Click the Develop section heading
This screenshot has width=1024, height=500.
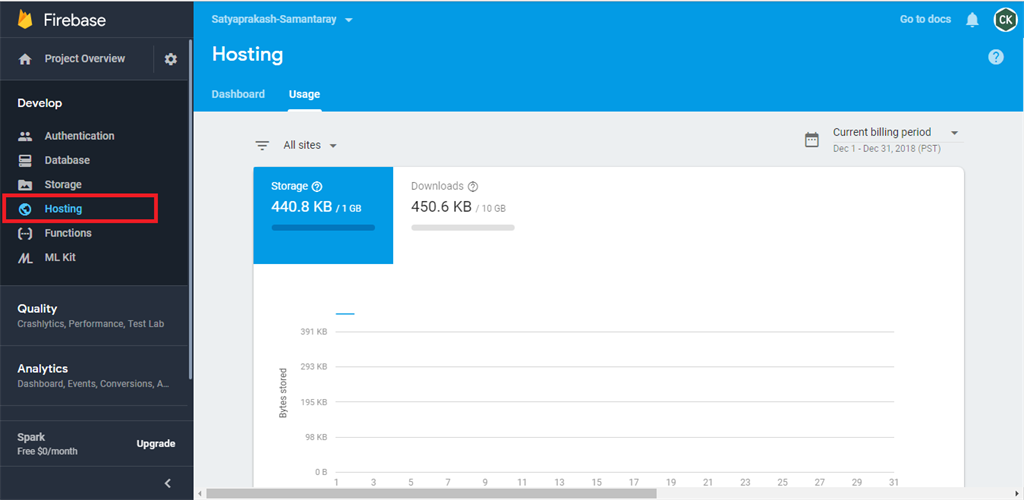point(40,103)
